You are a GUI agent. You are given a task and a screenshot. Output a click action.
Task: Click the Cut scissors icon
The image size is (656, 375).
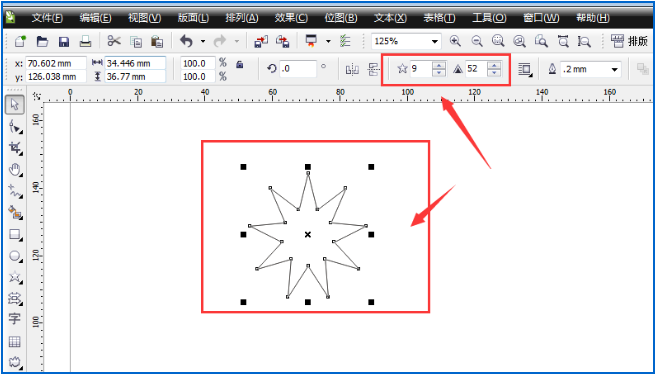114,41
